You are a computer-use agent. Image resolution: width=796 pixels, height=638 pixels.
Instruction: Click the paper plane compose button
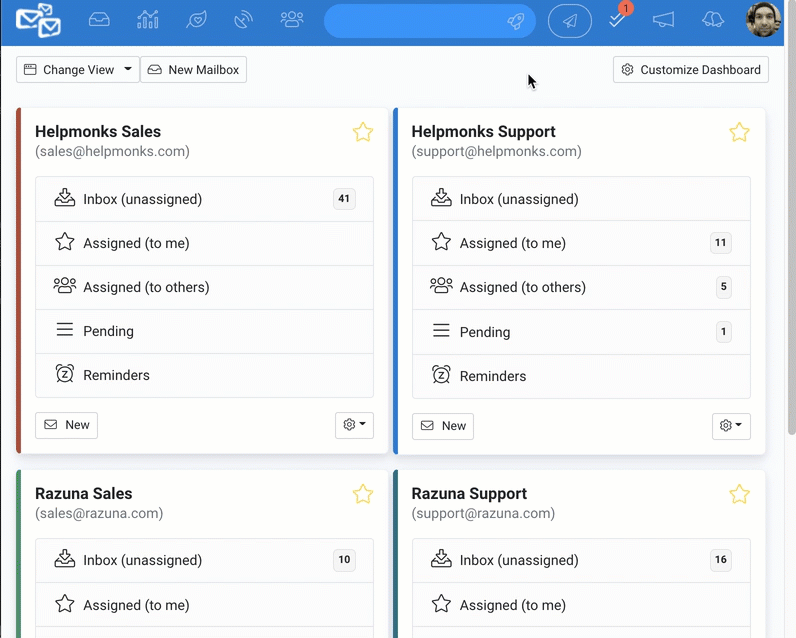[570, 21]
